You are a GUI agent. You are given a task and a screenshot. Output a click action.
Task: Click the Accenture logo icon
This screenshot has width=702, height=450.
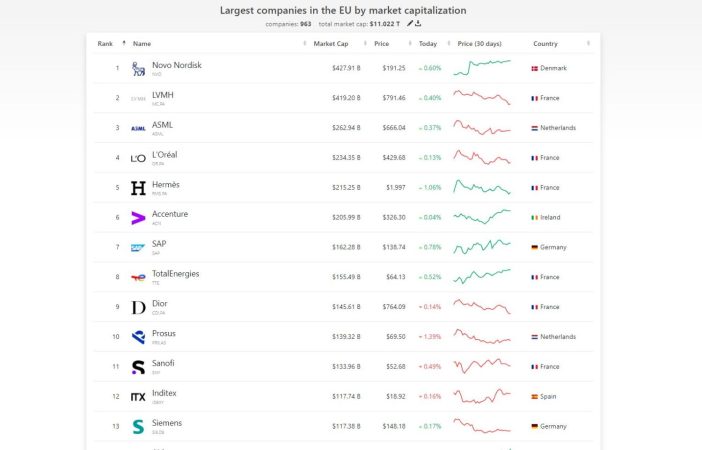(138, 217)
